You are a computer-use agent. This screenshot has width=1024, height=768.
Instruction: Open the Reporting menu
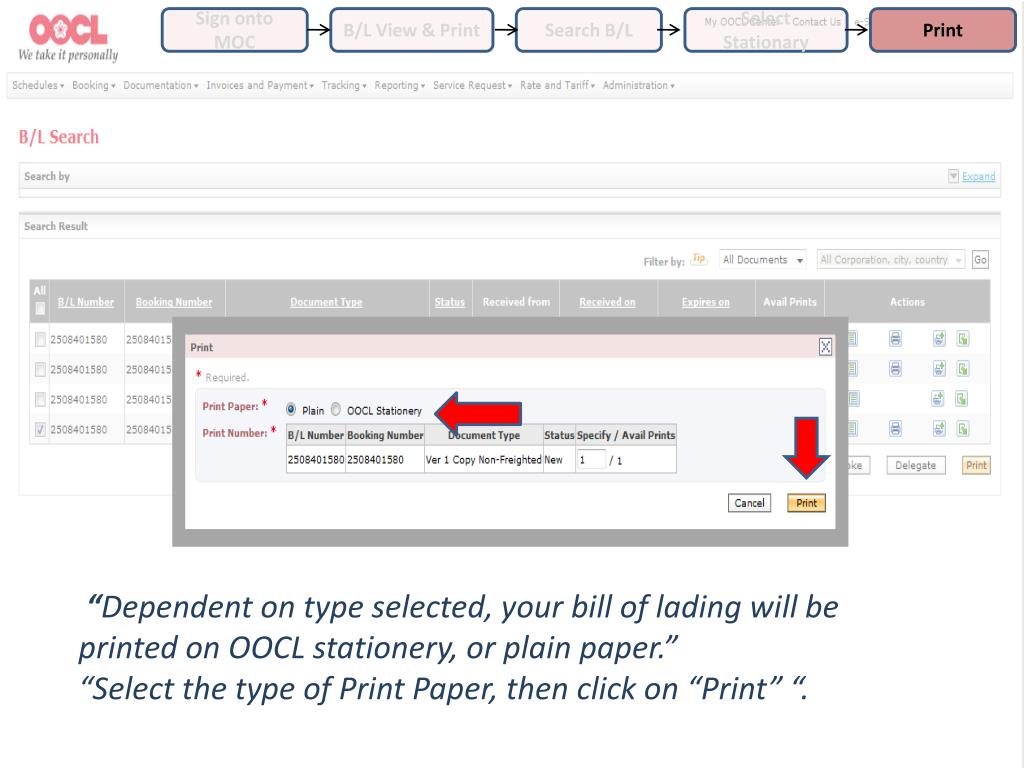[x=400, y=85]
